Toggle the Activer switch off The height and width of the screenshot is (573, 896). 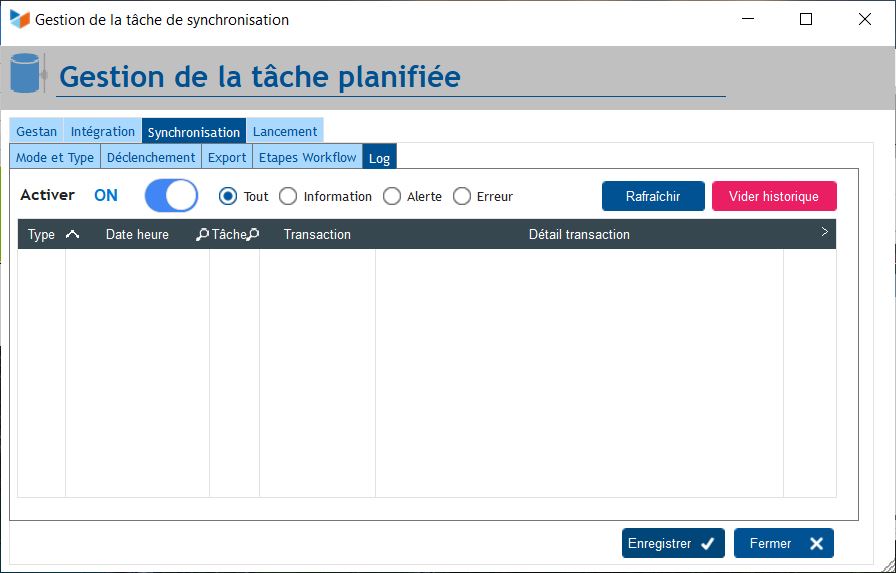pos(171,196)
